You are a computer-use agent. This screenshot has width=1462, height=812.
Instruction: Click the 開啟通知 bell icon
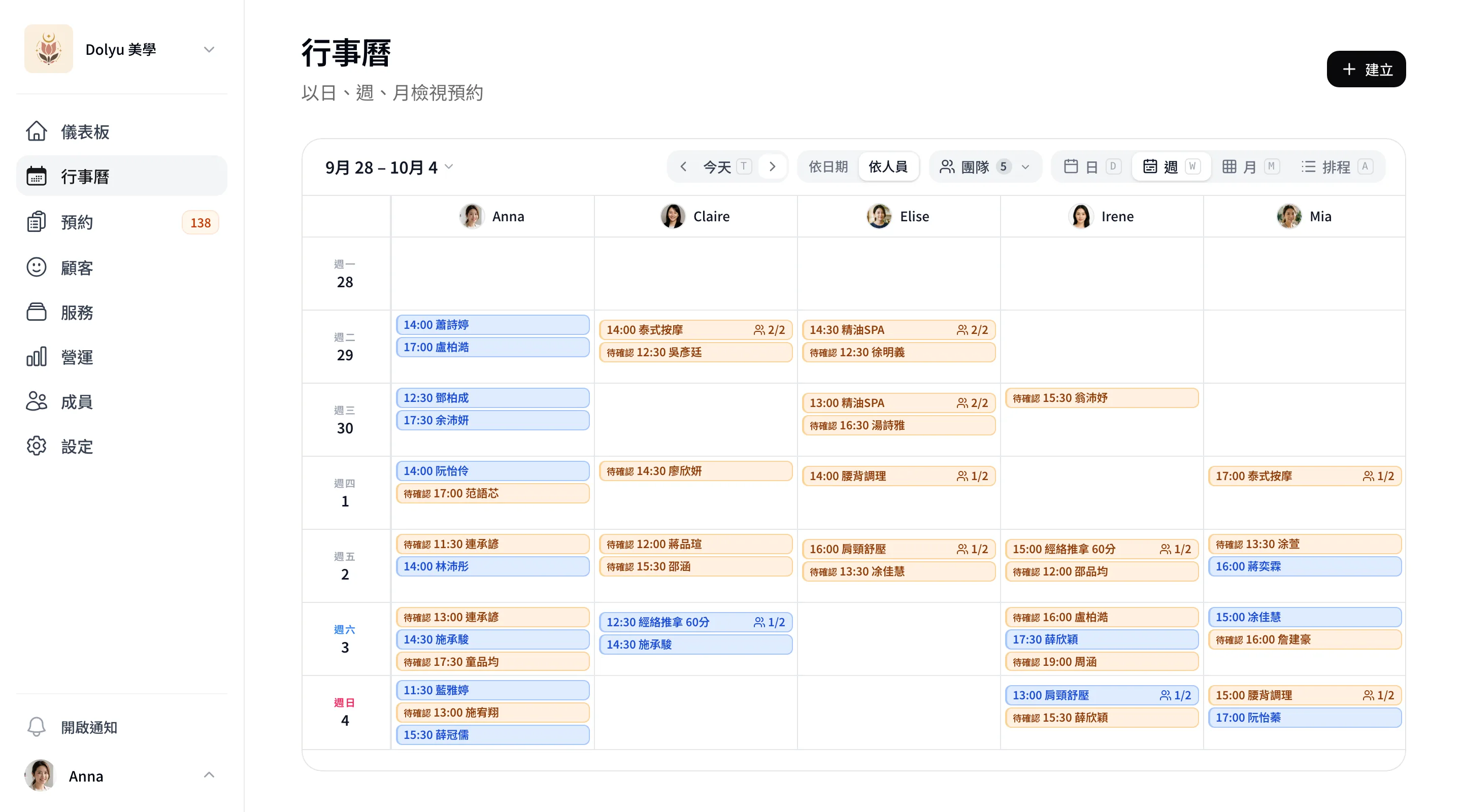click(x=37, y=727)
